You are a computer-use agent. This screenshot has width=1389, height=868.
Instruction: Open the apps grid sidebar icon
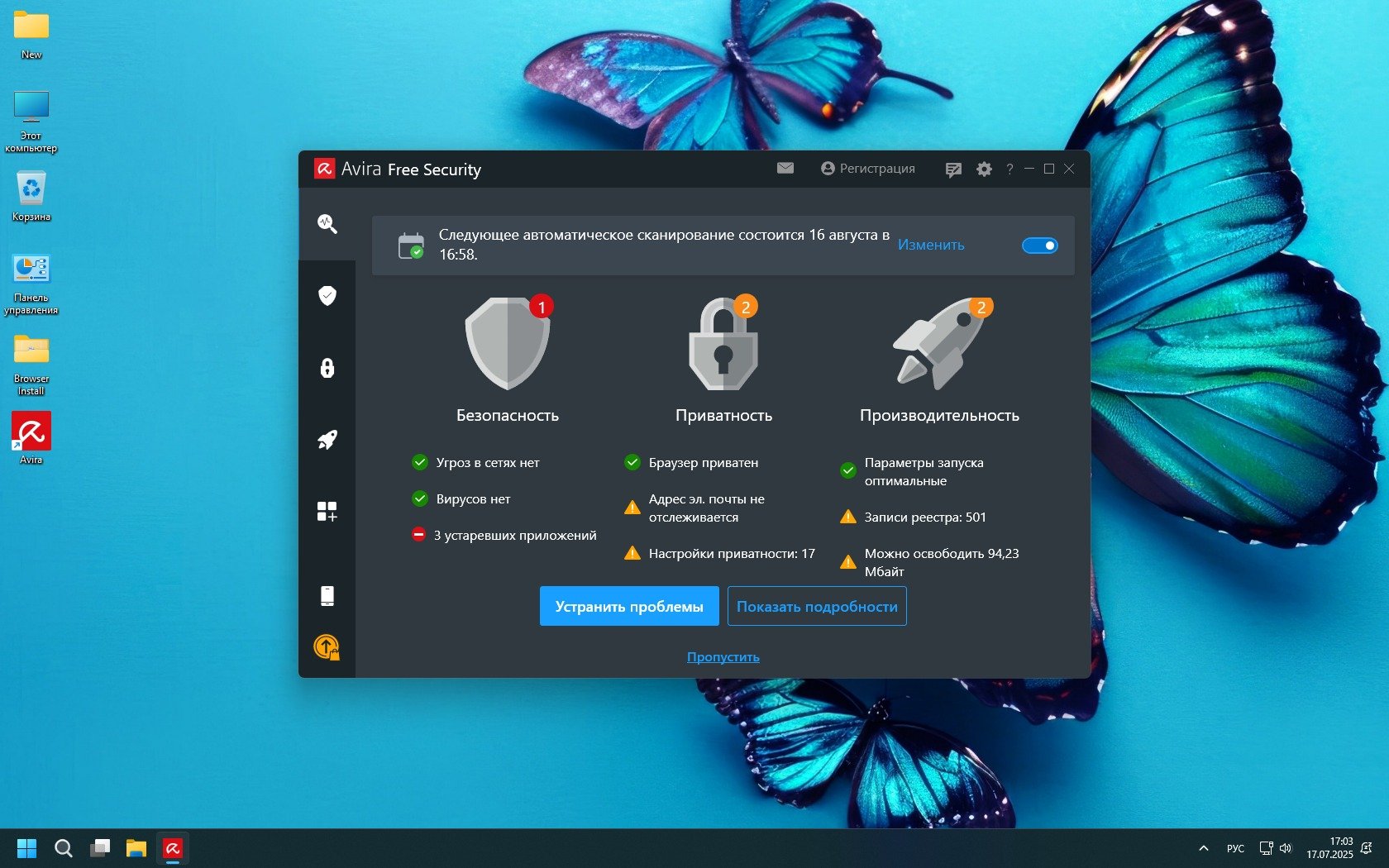pyautogui.click(x=327, y=512)
